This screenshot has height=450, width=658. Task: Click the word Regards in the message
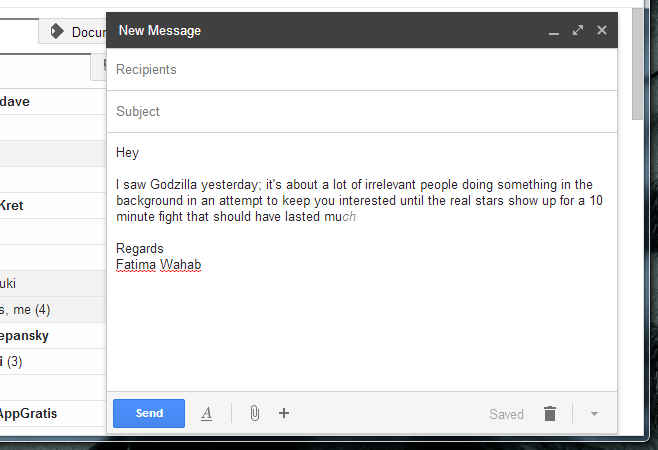[x=140, y=249]
